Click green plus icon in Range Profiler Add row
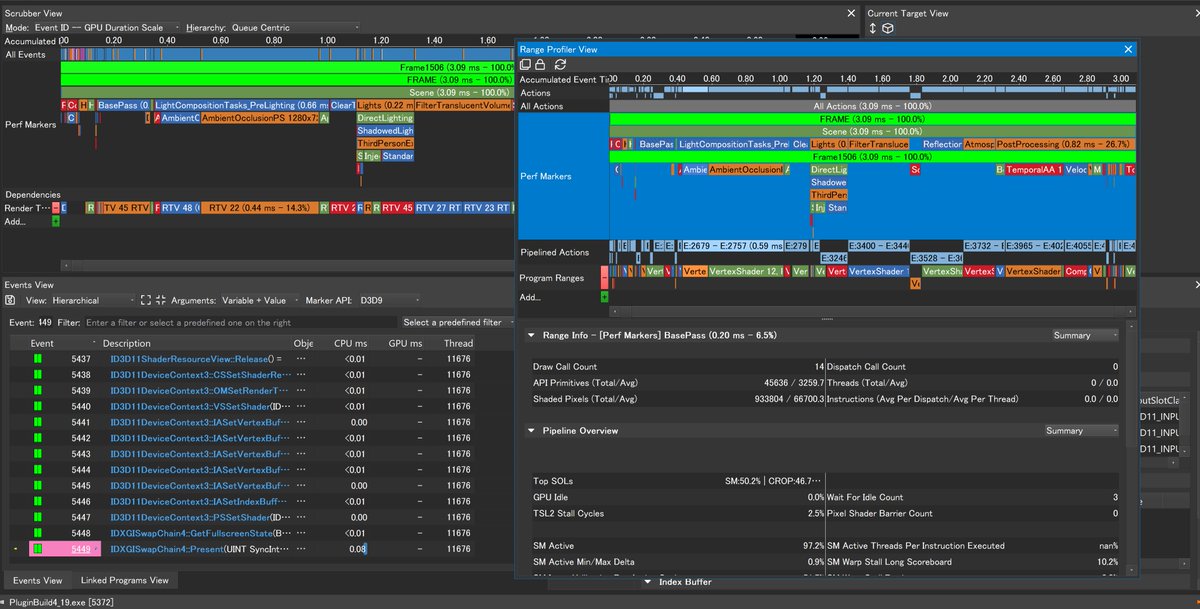1200x609 pixels. pos(604,297)
